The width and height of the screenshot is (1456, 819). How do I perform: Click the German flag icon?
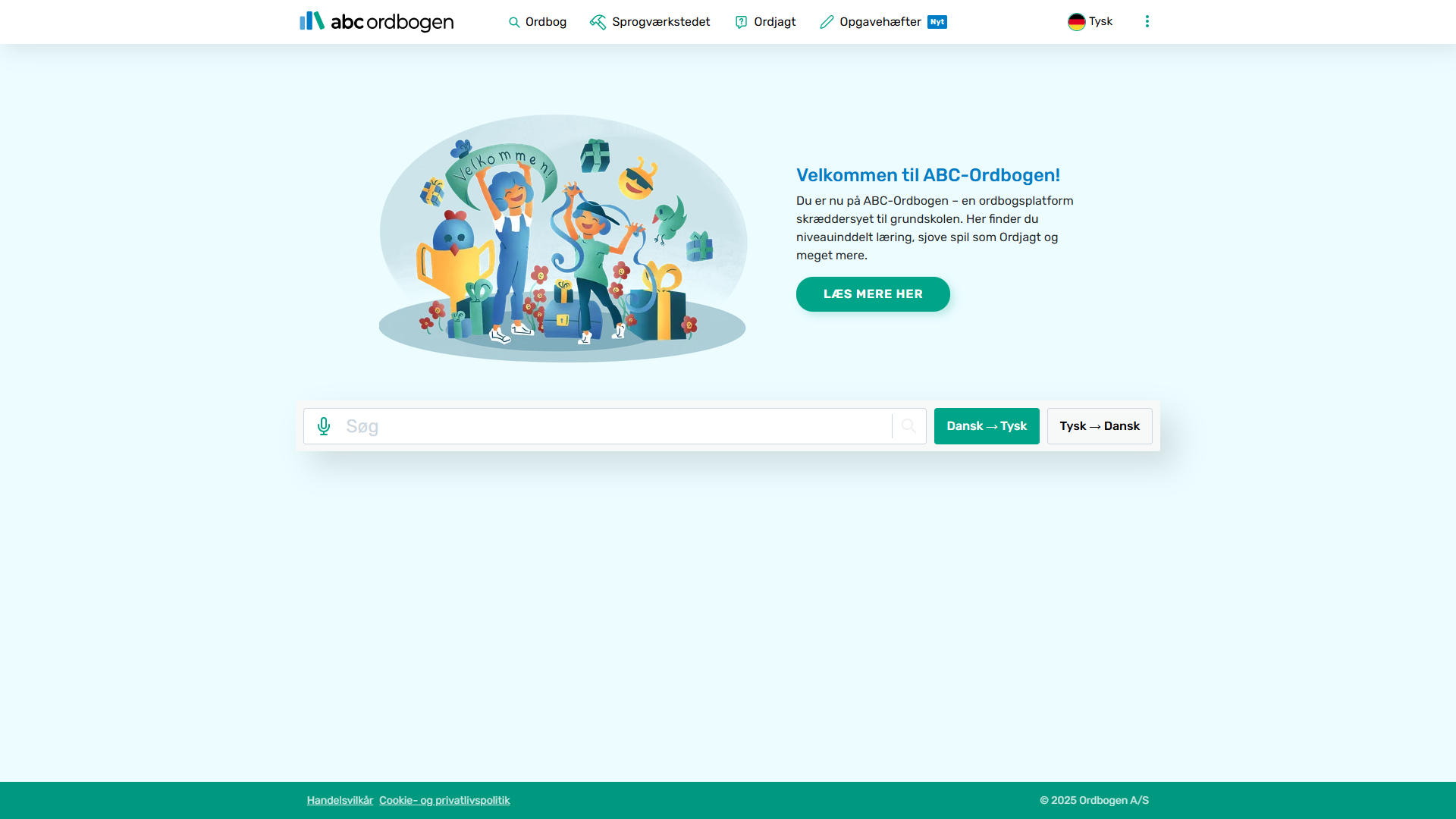1076,22
